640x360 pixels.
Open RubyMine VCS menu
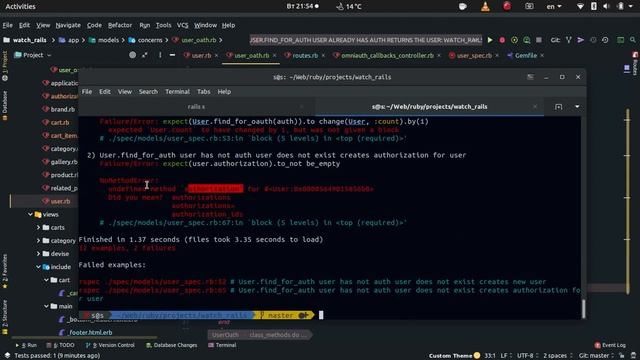(x=182, y=25)
